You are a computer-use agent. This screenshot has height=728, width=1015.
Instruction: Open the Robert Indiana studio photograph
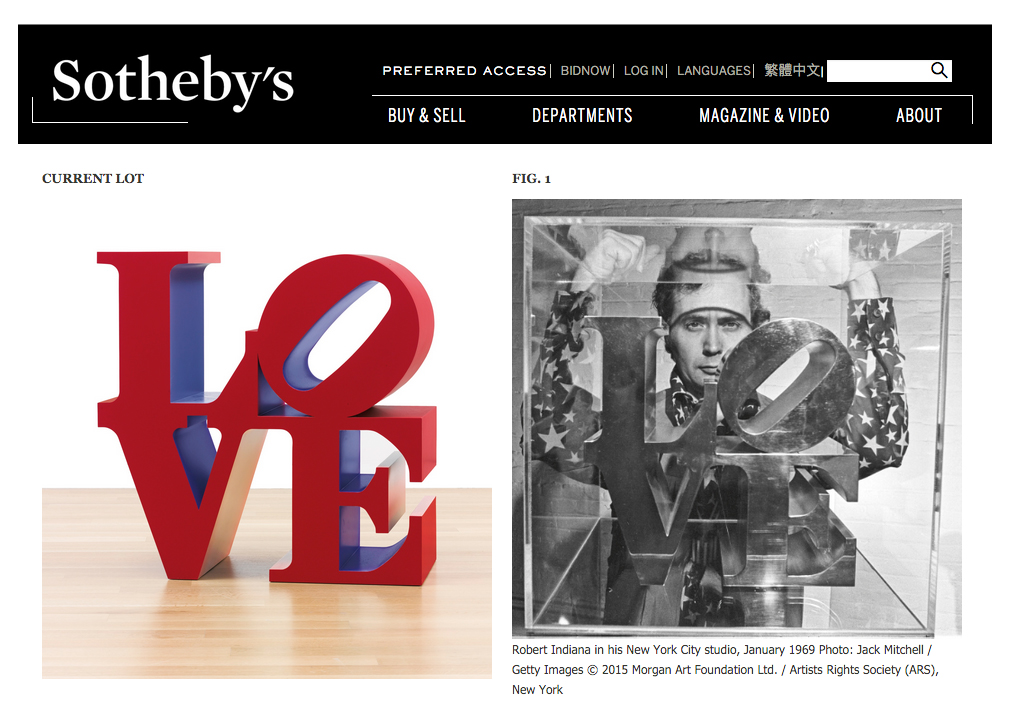[x=737, y=418]
